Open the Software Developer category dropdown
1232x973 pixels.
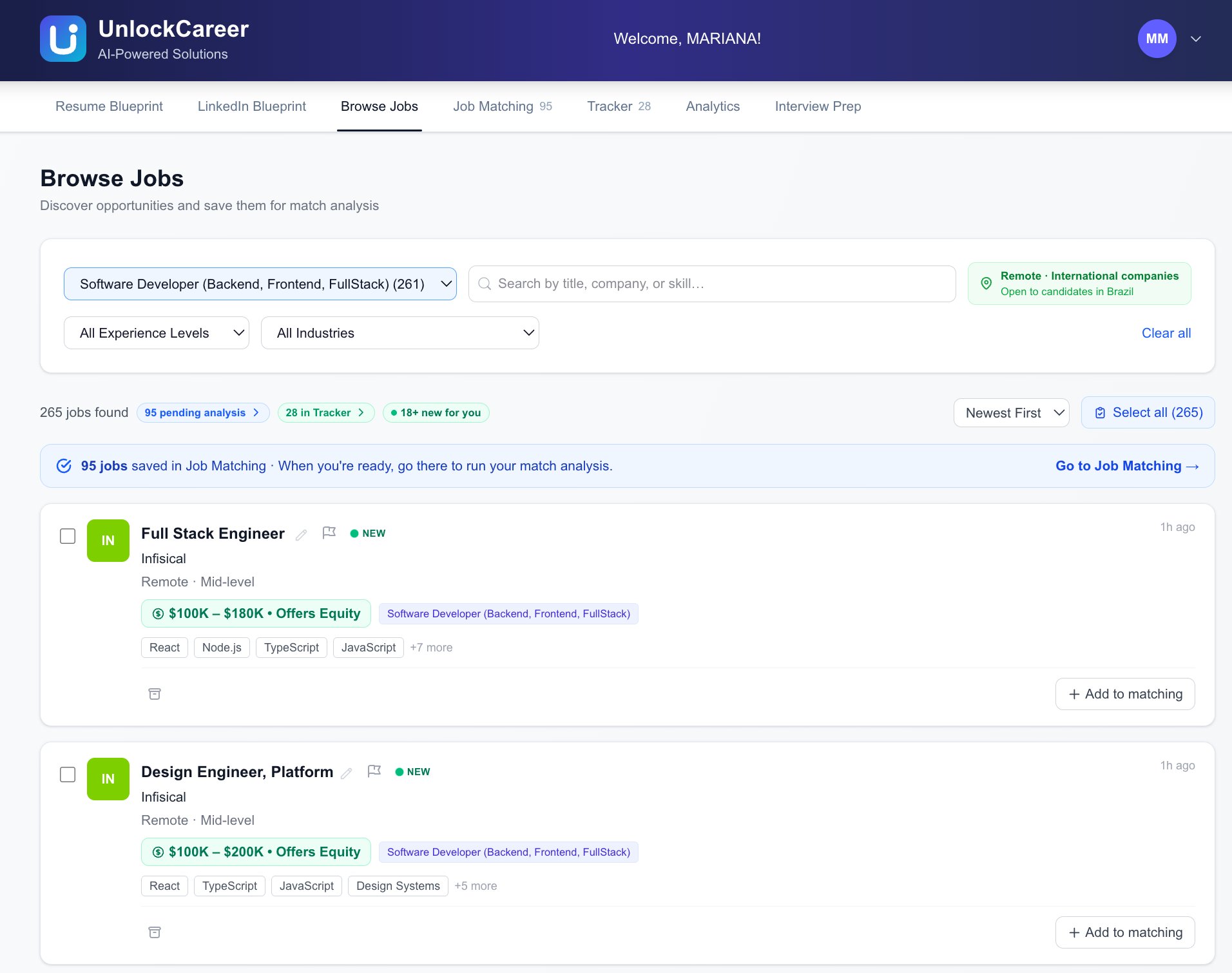(x=260, y=284)
